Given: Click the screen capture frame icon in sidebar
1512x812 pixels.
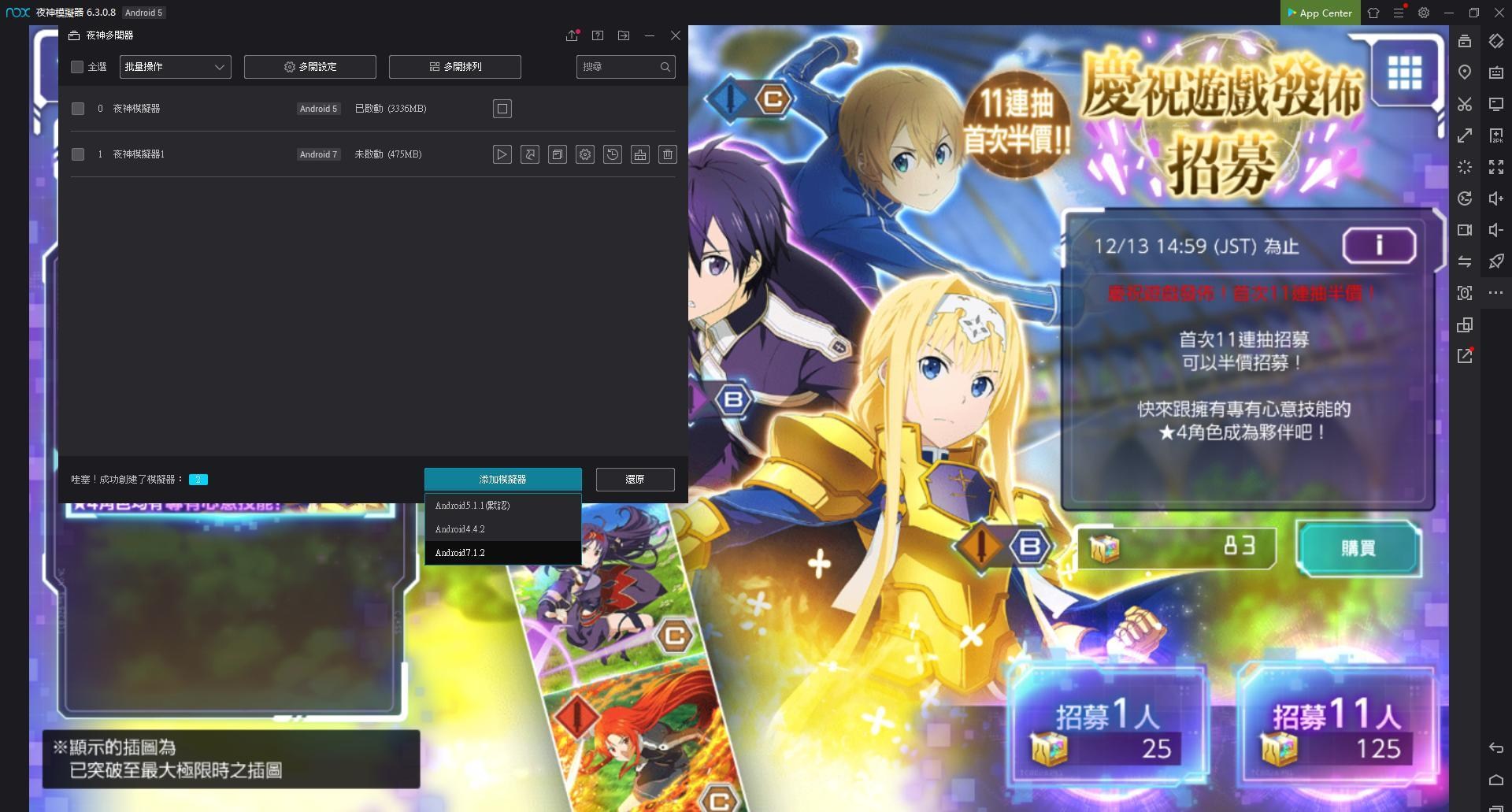Looking at the screenshot, I should [x=1465, y=293].
